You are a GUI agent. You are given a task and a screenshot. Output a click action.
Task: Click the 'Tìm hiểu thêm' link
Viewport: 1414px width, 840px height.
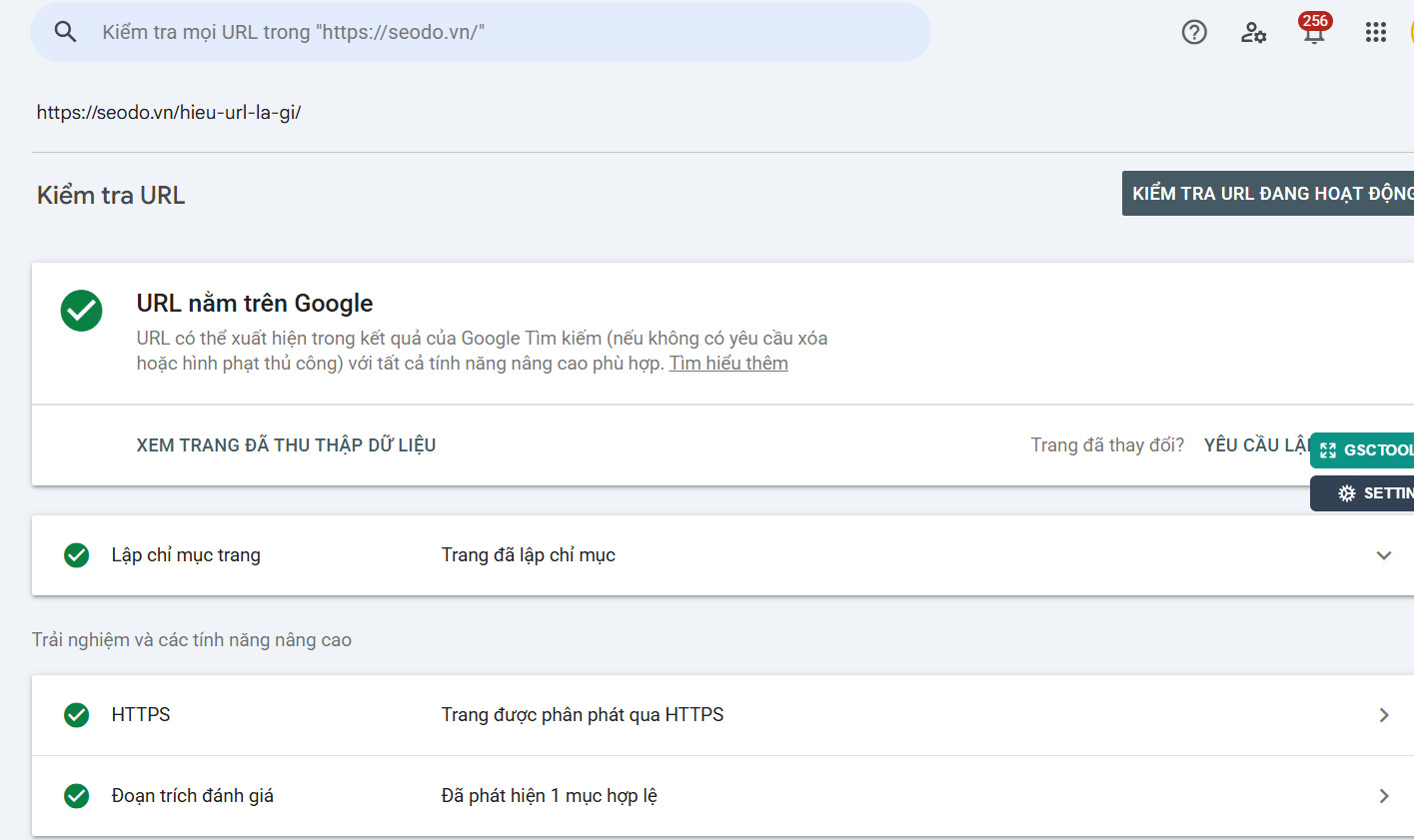(728, 364)
